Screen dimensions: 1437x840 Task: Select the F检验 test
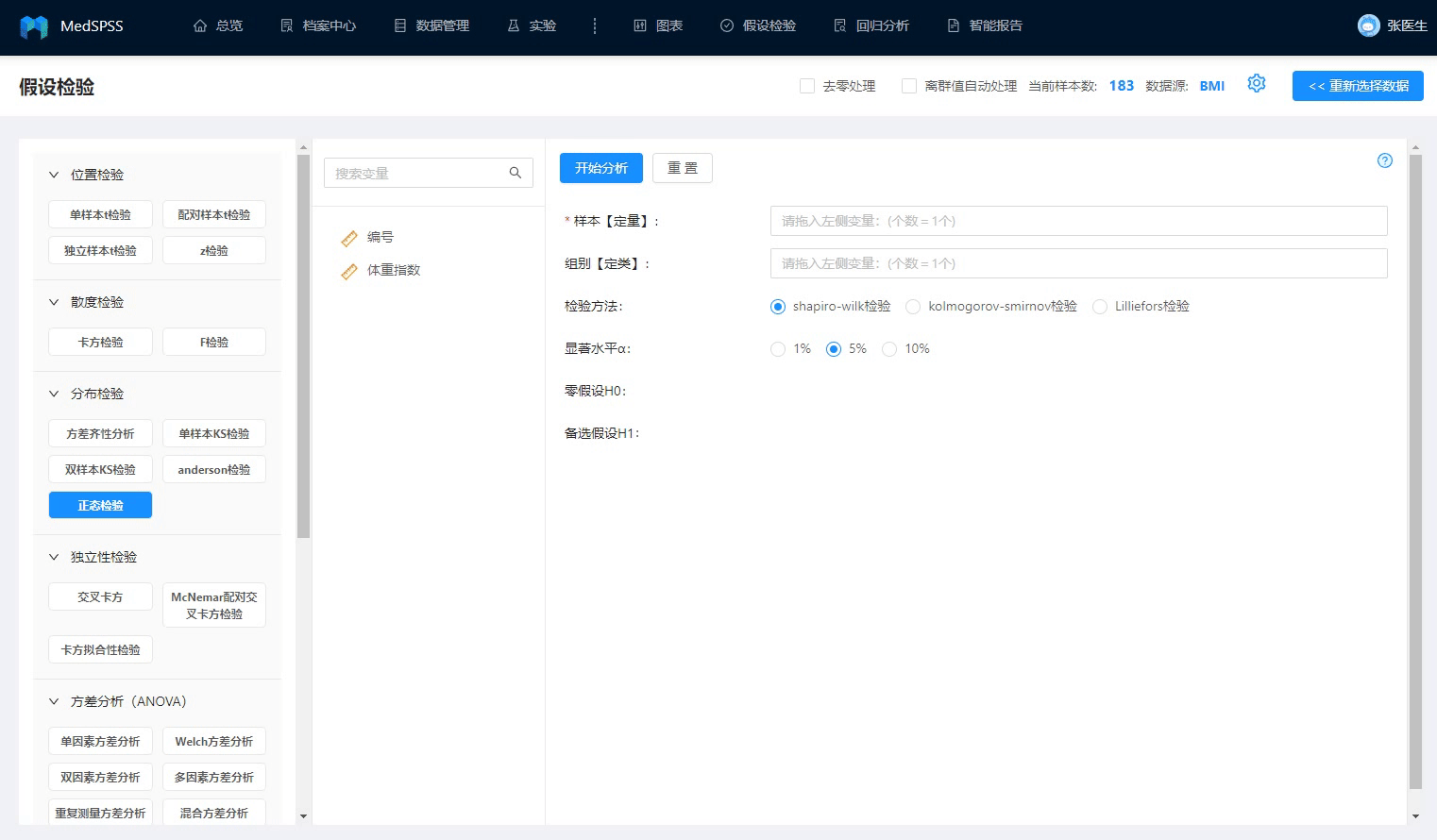(x=214, y=342)
